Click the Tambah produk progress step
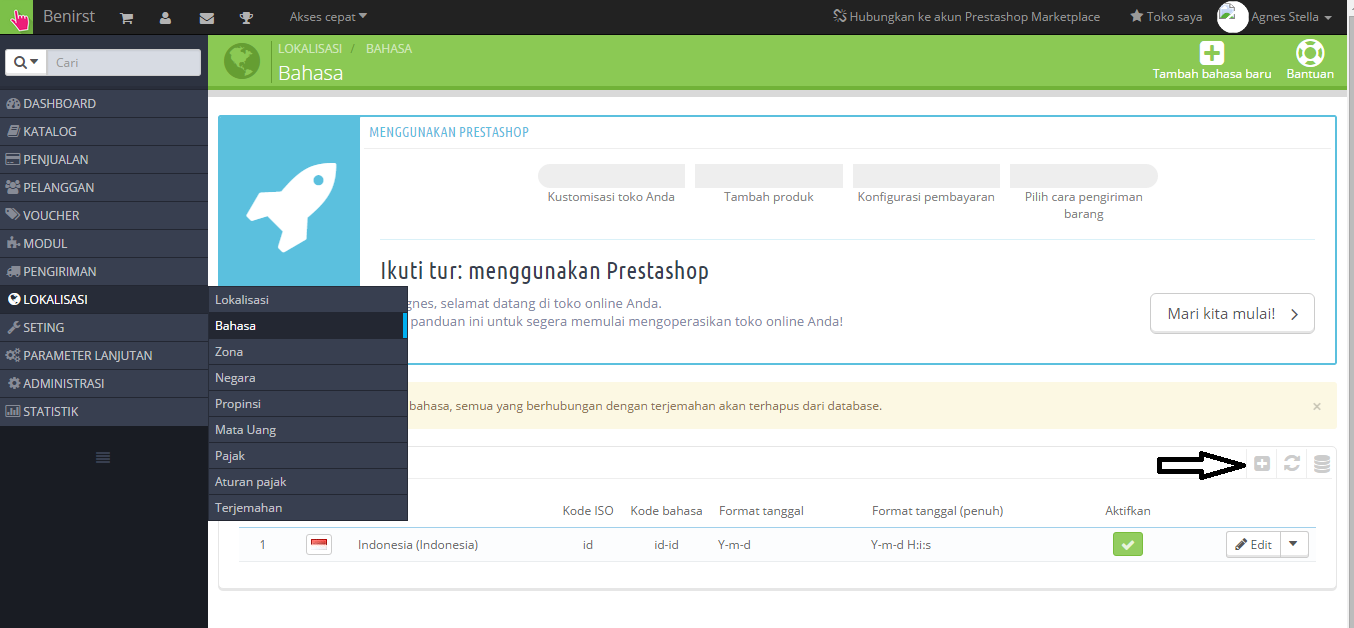 tap(769, 185)
